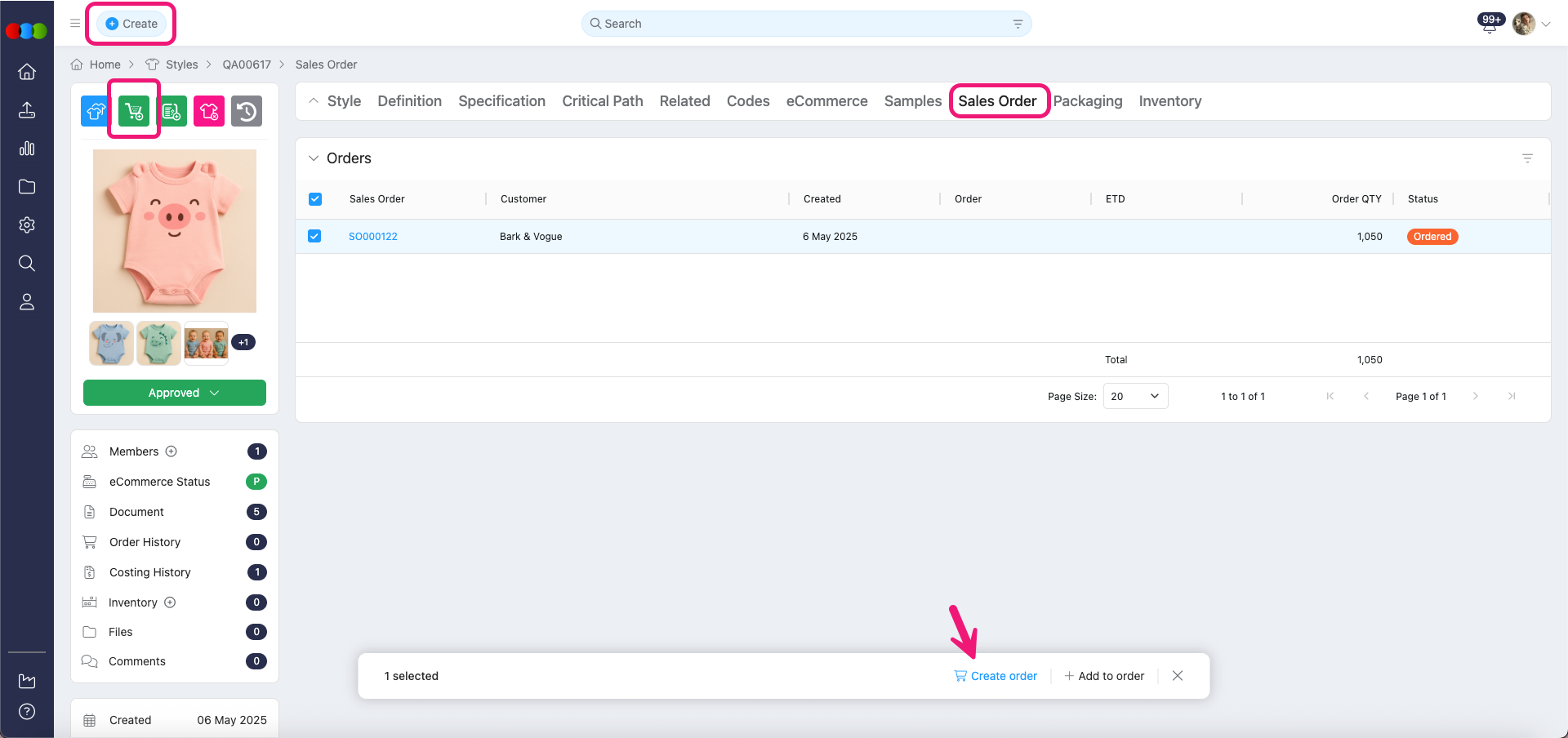Screen dimensions: 1568x738
Task: Open the Packaging tab
Action: 1087,101
